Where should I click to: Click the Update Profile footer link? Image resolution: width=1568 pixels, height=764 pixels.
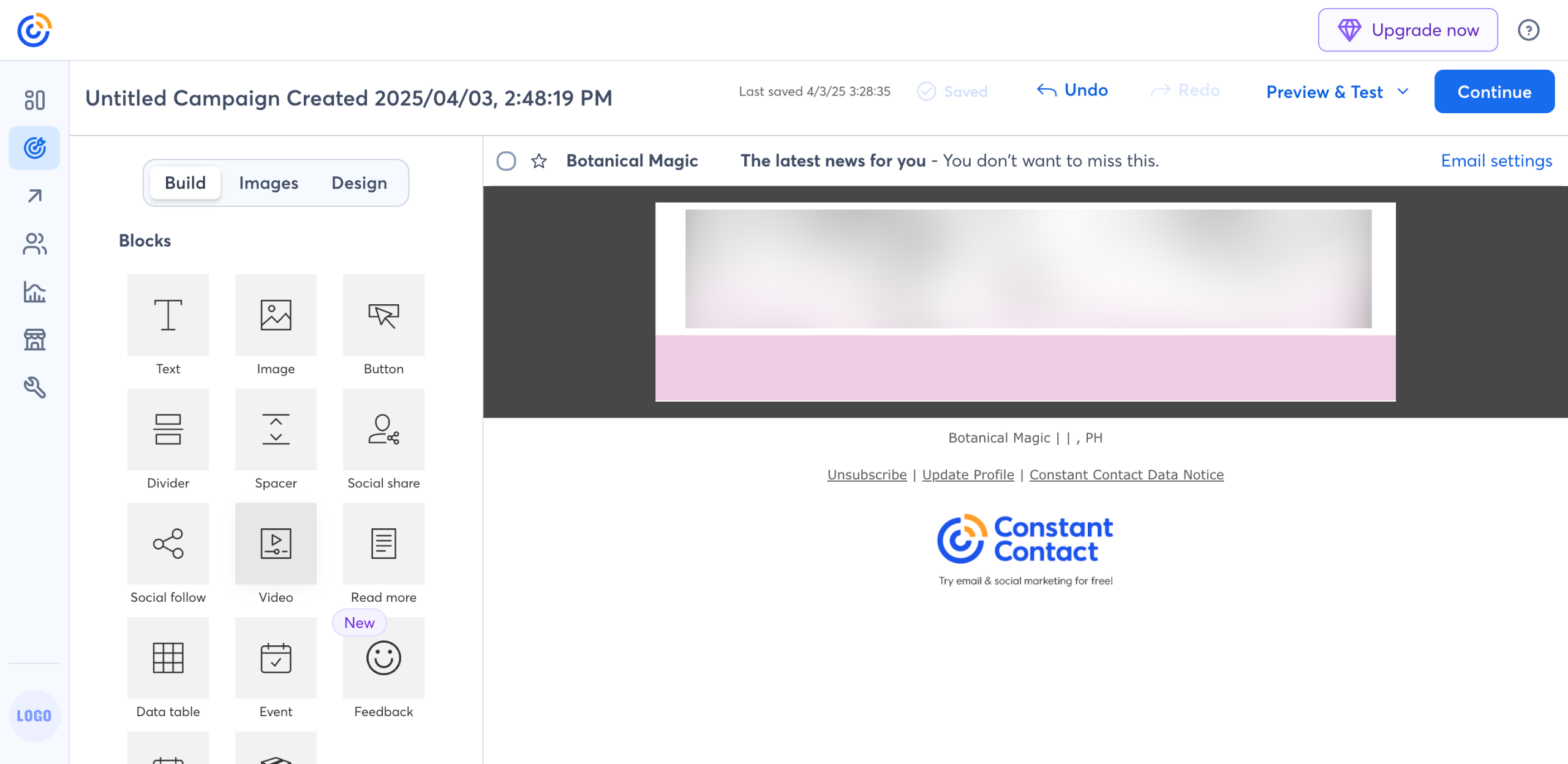[x=968, y=474]
